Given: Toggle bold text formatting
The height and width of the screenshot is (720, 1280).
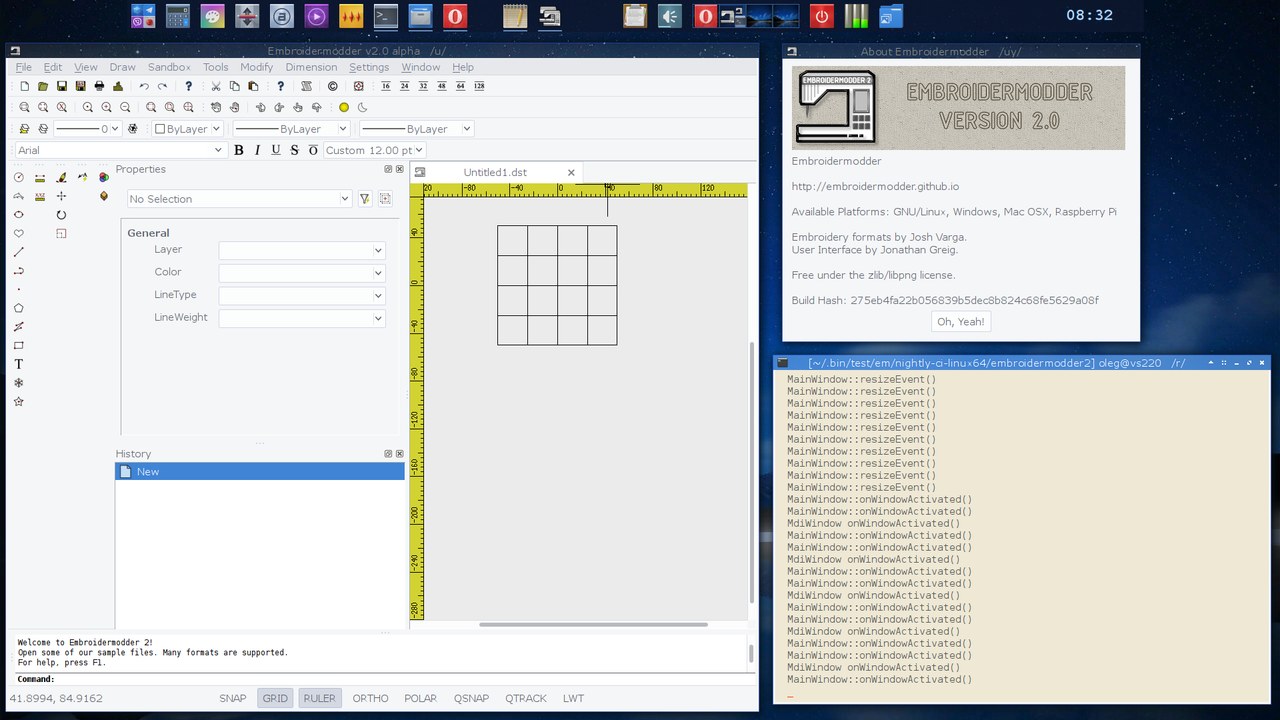Looking at the screenshot, I should click(238, 150).
